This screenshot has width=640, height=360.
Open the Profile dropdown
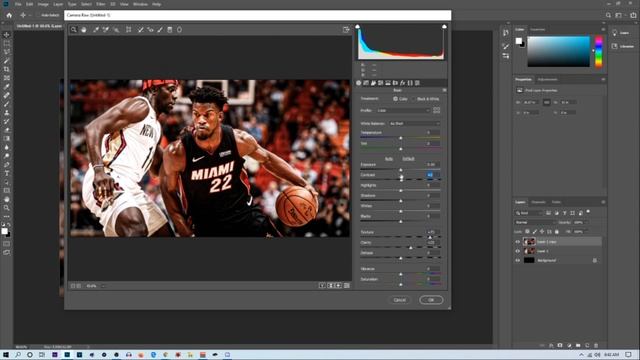403,111
